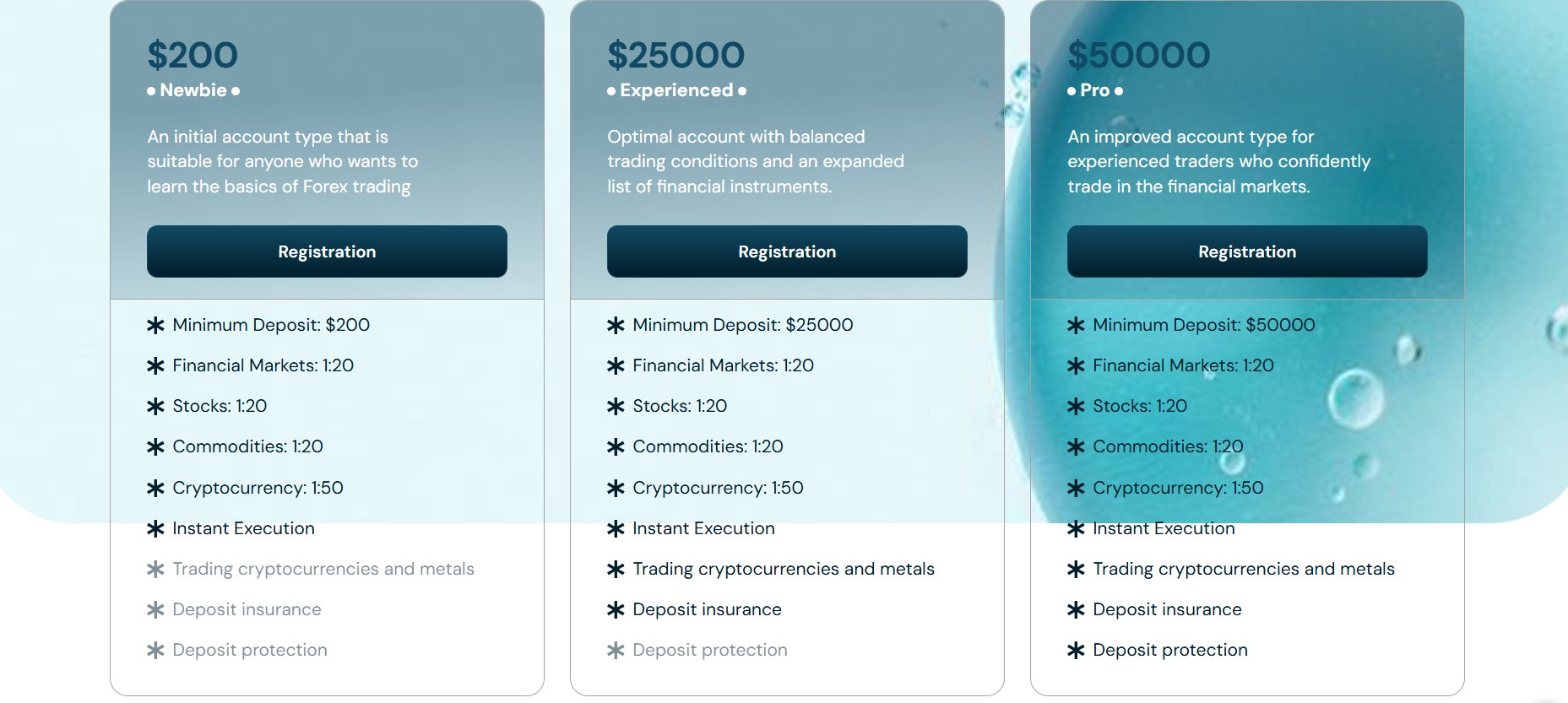Click asterisk icon beside Minimum Deposit: $50000

[x=1076, y=325]
